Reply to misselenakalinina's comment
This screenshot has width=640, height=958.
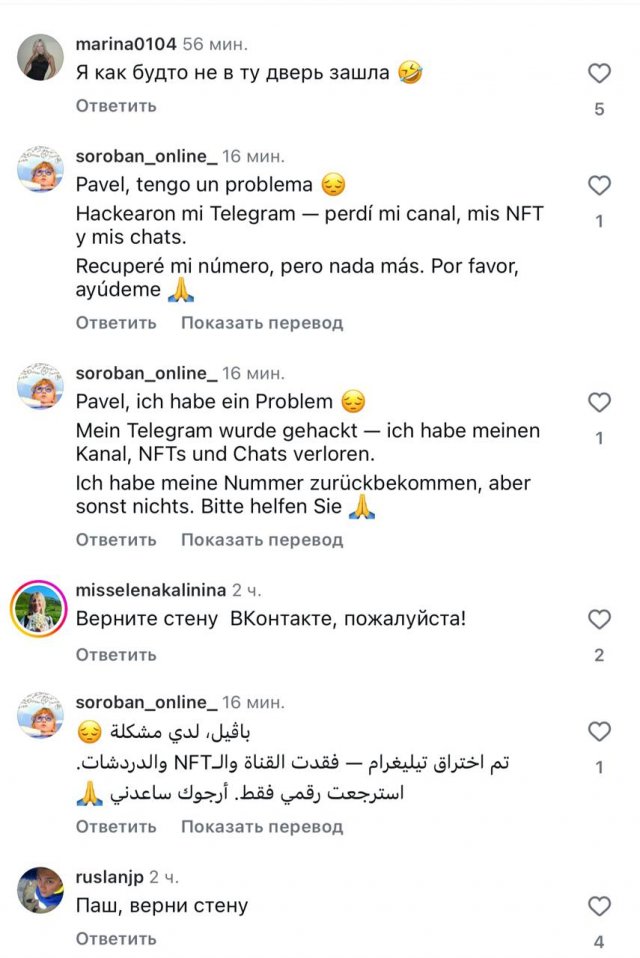point(116,655)
